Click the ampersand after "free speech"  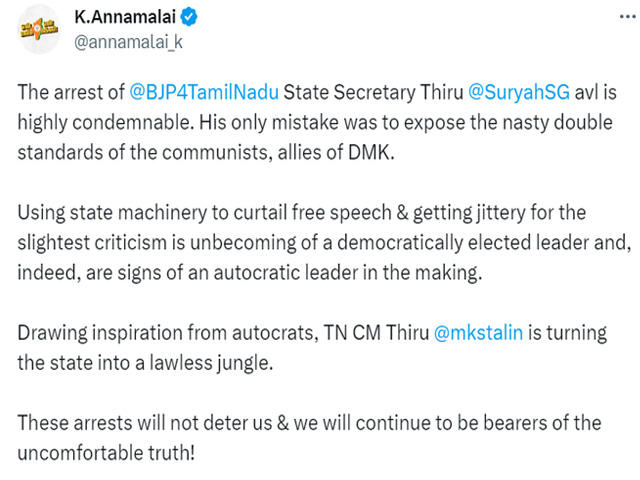coord(402,213)
